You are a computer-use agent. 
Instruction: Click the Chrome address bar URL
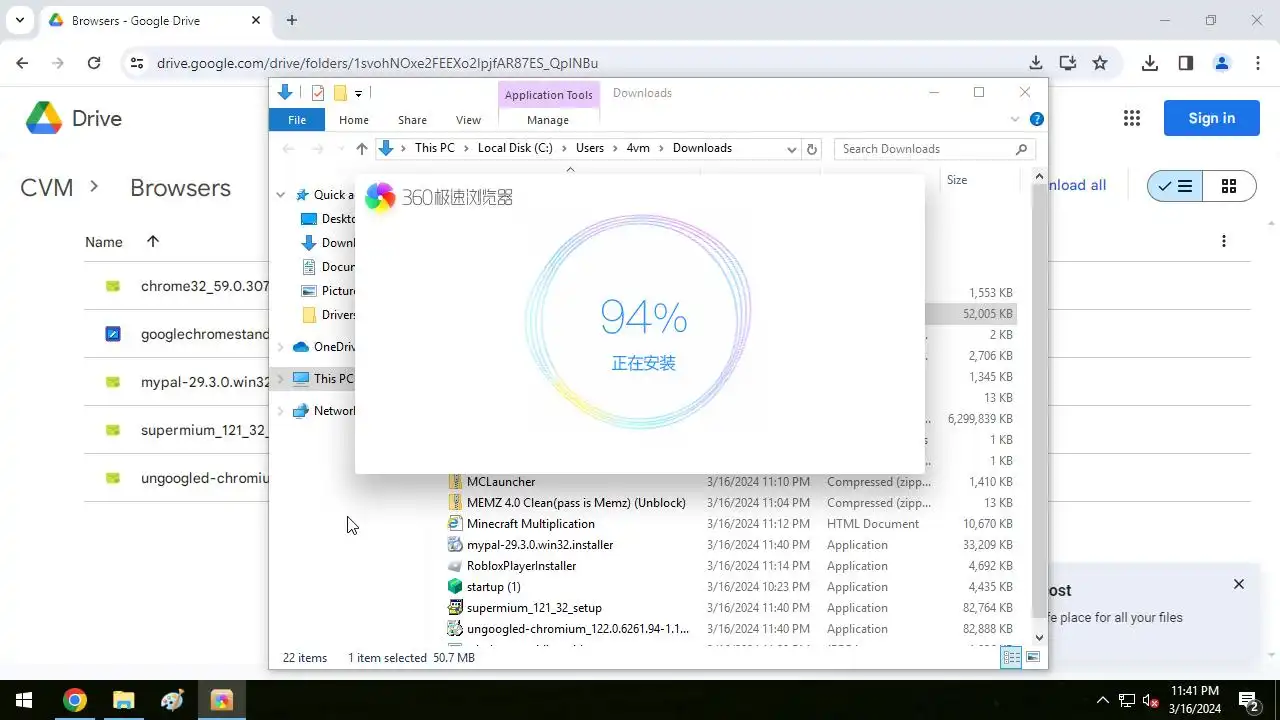[377, 63]
